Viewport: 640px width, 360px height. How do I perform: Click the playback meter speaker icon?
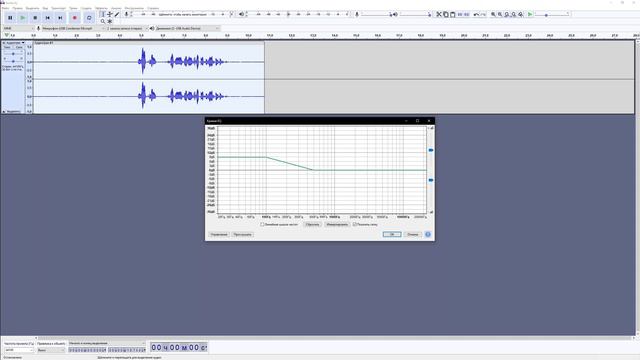[x=241, y=14]
